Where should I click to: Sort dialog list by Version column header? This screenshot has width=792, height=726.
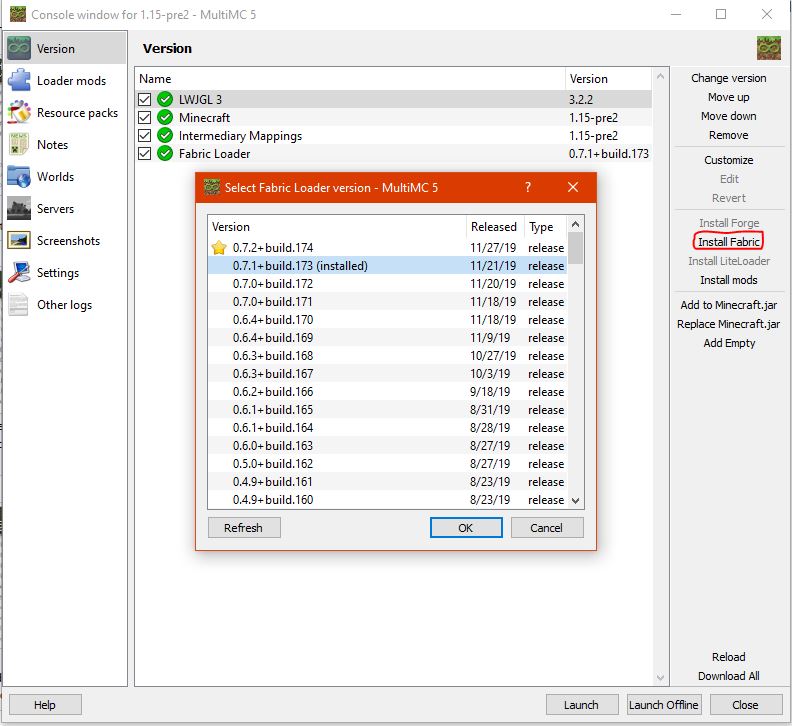(337, 227)
